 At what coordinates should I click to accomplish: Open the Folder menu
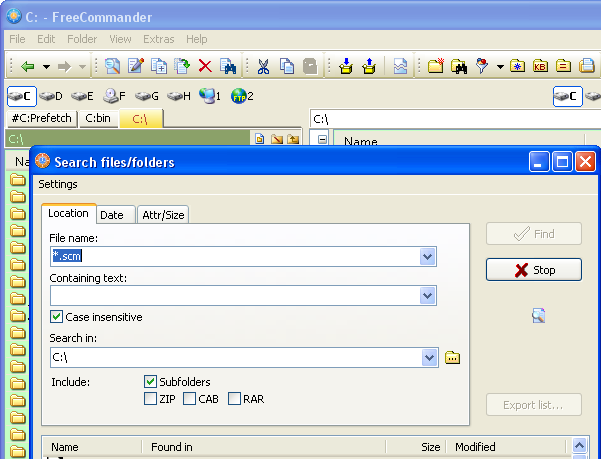(82, 39)
